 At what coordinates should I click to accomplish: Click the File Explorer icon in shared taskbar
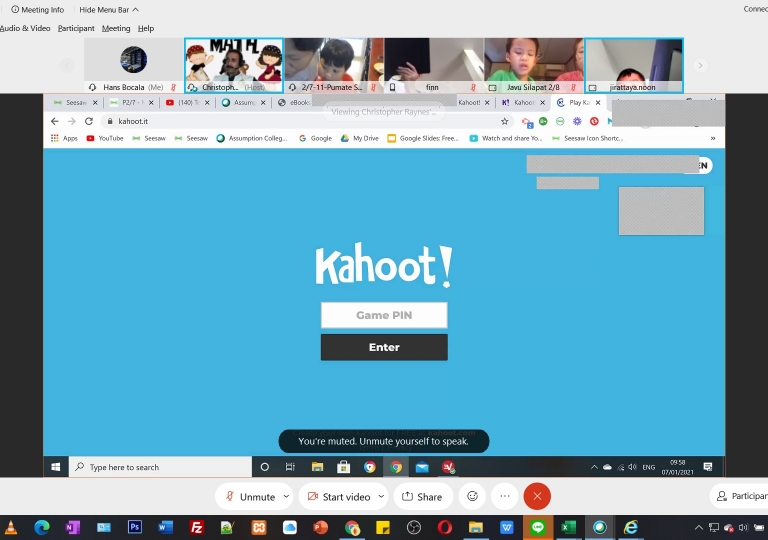tap(317, 467)
